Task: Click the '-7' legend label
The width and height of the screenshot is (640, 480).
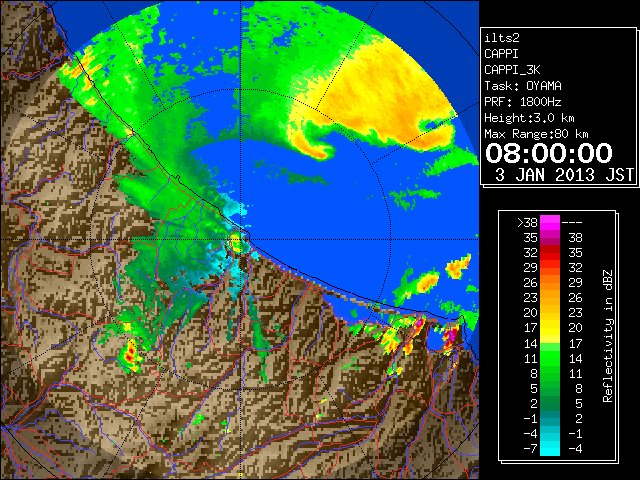Action: [x=530, y=448]
